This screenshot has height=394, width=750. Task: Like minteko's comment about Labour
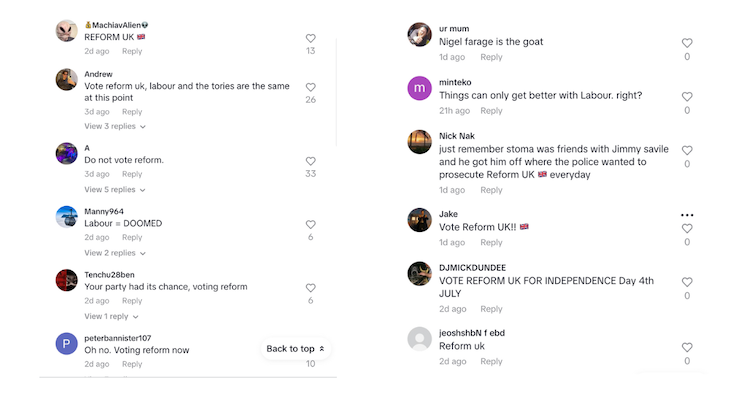pyautogui.click(x=687, y=97)
